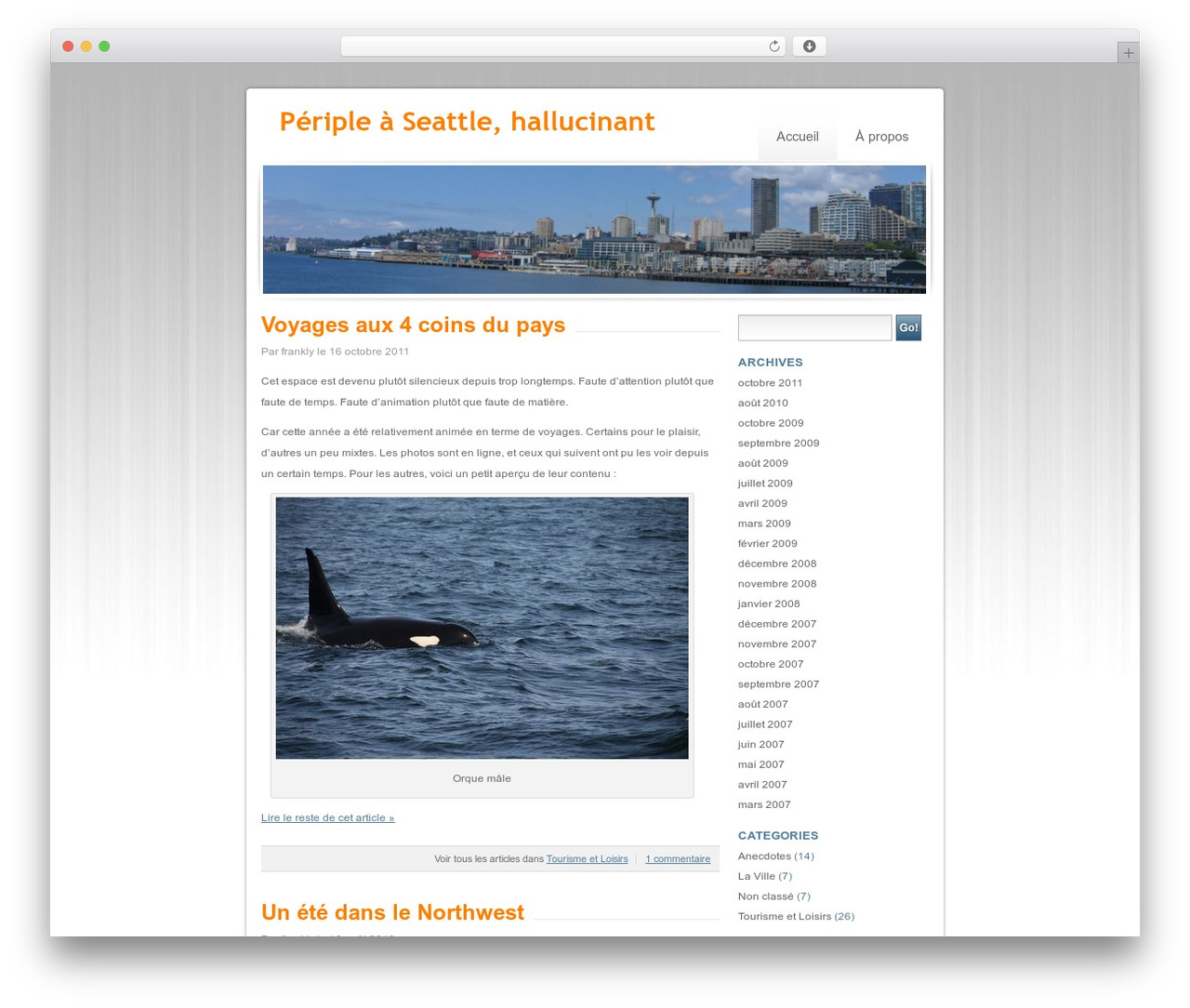Click the orca photo thumbnail

click(482, 628)
